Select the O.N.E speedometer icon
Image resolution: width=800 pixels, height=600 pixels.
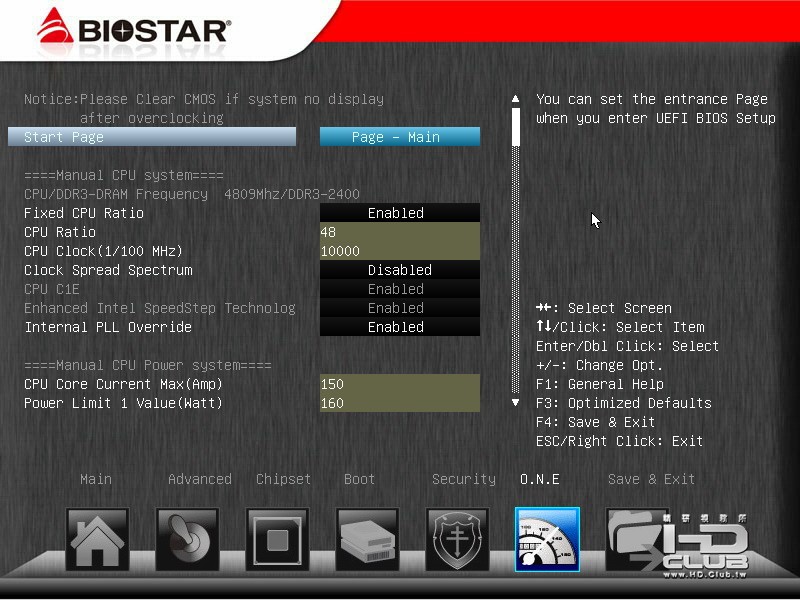(547, 539)
